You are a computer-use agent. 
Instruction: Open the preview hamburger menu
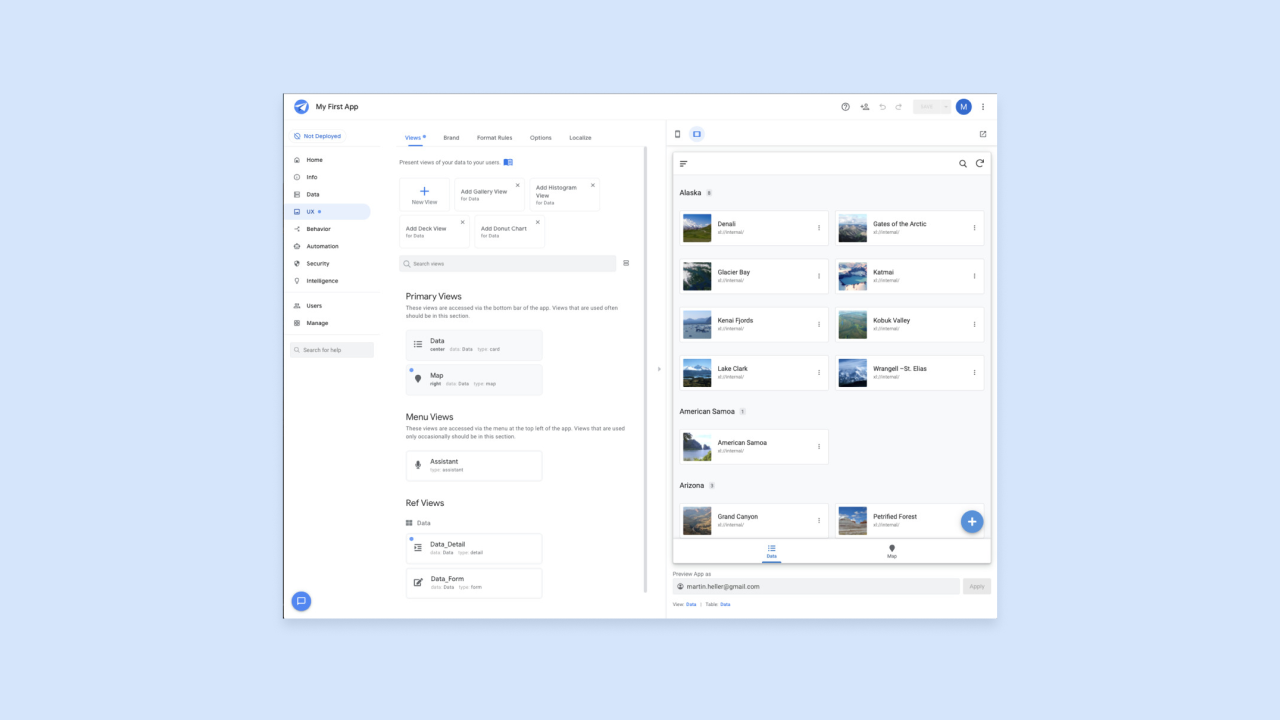684,164
